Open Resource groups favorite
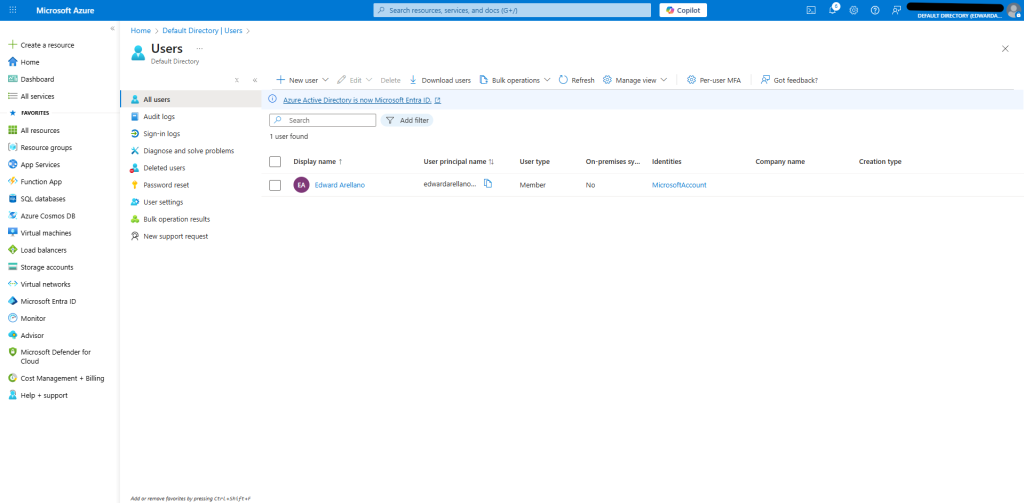 pyautogui.click(x=39, y=148)
